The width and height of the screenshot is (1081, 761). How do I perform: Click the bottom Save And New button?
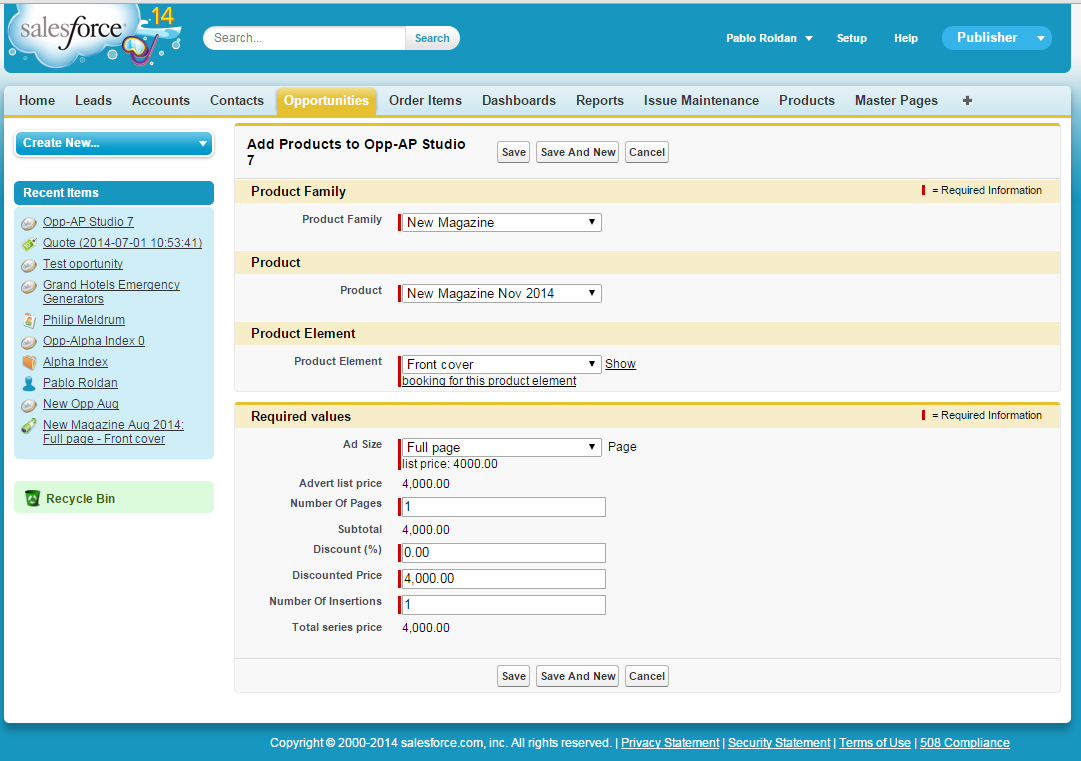[578, 676]
